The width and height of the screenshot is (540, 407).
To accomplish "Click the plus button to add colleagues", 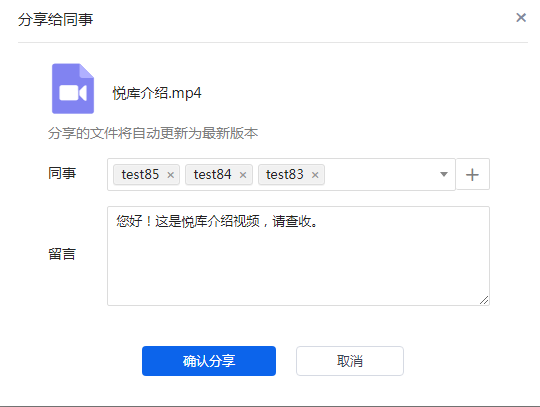I will click(472, 175).
